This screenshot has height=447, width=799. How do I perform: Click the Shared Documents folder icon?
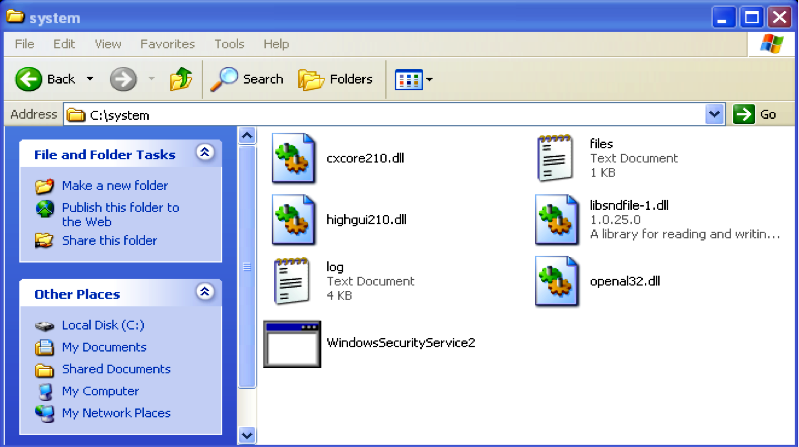pyautogui.click(x=44, y=370)
